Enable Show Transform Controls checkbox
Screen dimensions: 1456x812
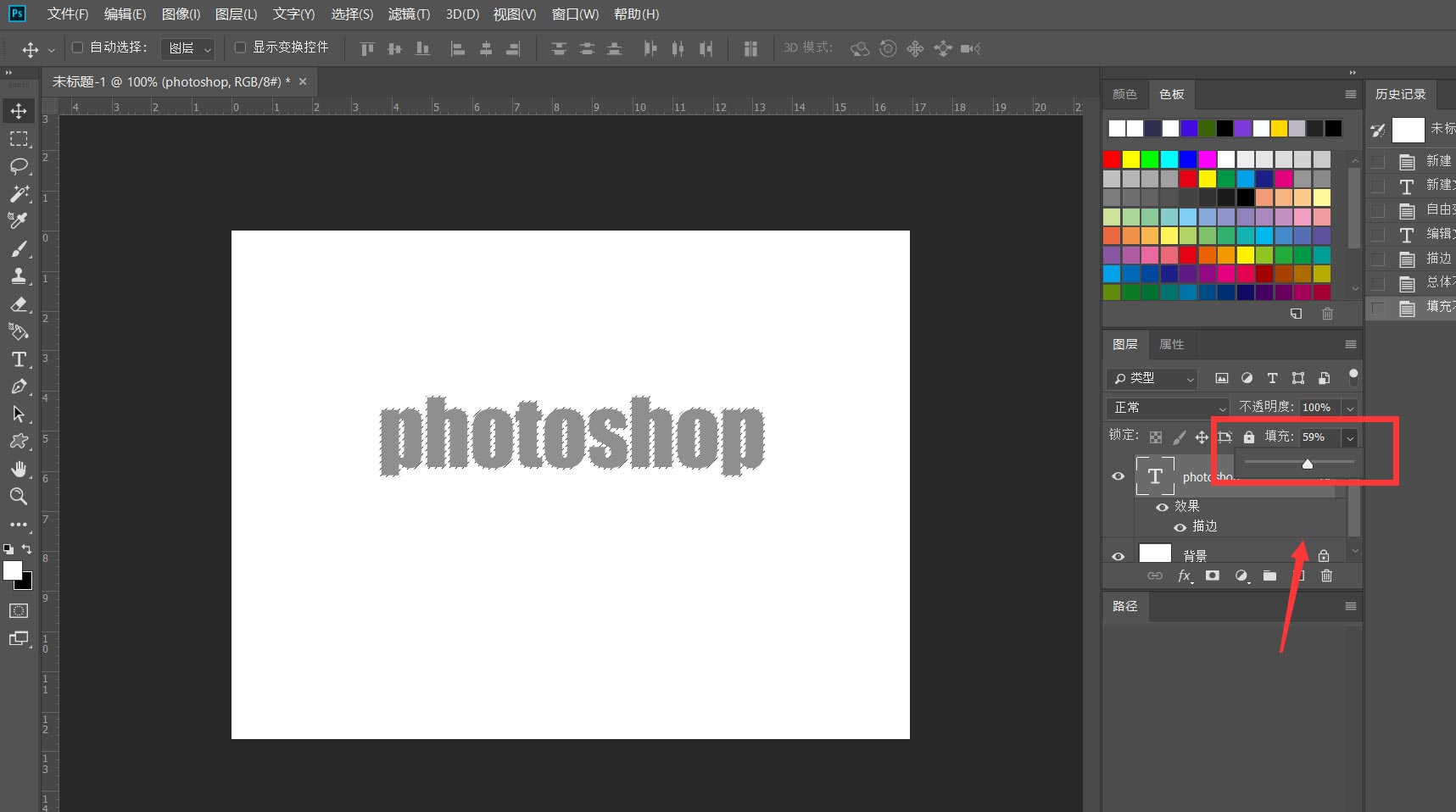coord(240,47)
